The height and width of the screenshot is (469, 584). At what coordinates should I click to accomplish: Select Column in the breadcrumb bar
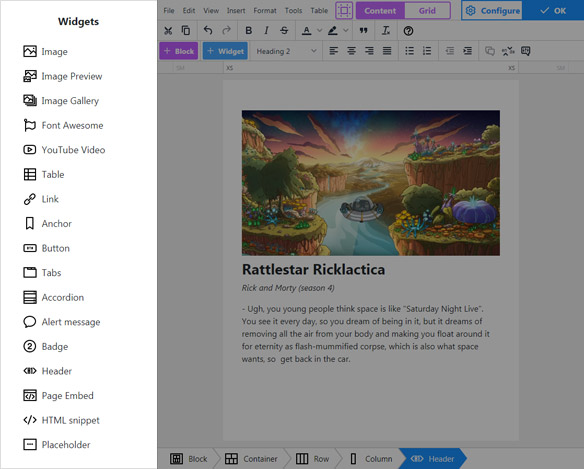pyautogui.click(x=371, y=459)
